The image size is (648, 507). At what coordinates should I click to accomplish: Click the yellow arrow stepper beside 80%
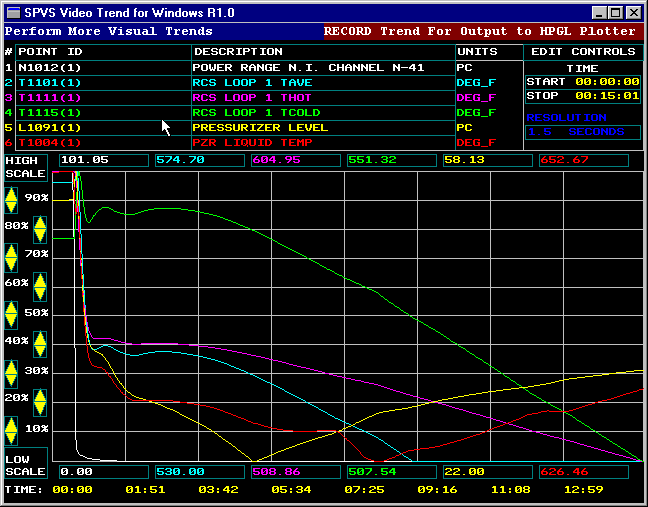point(40,229)
